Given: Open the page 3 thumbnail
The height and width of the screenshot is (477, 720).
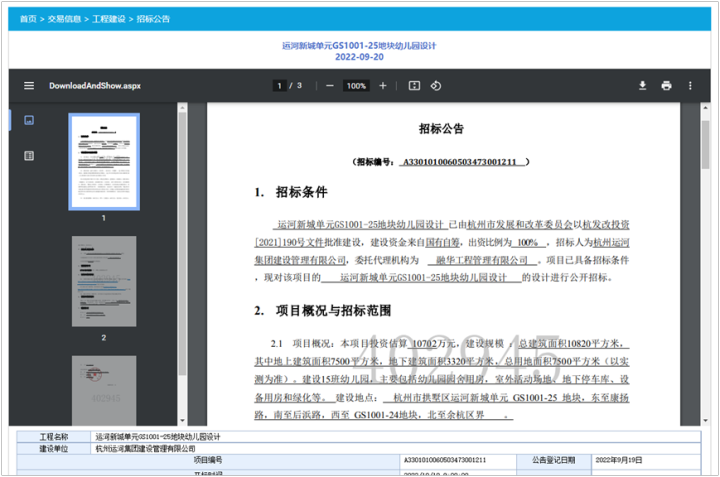Looking at the screenshot, I should (x=104, y=390).
